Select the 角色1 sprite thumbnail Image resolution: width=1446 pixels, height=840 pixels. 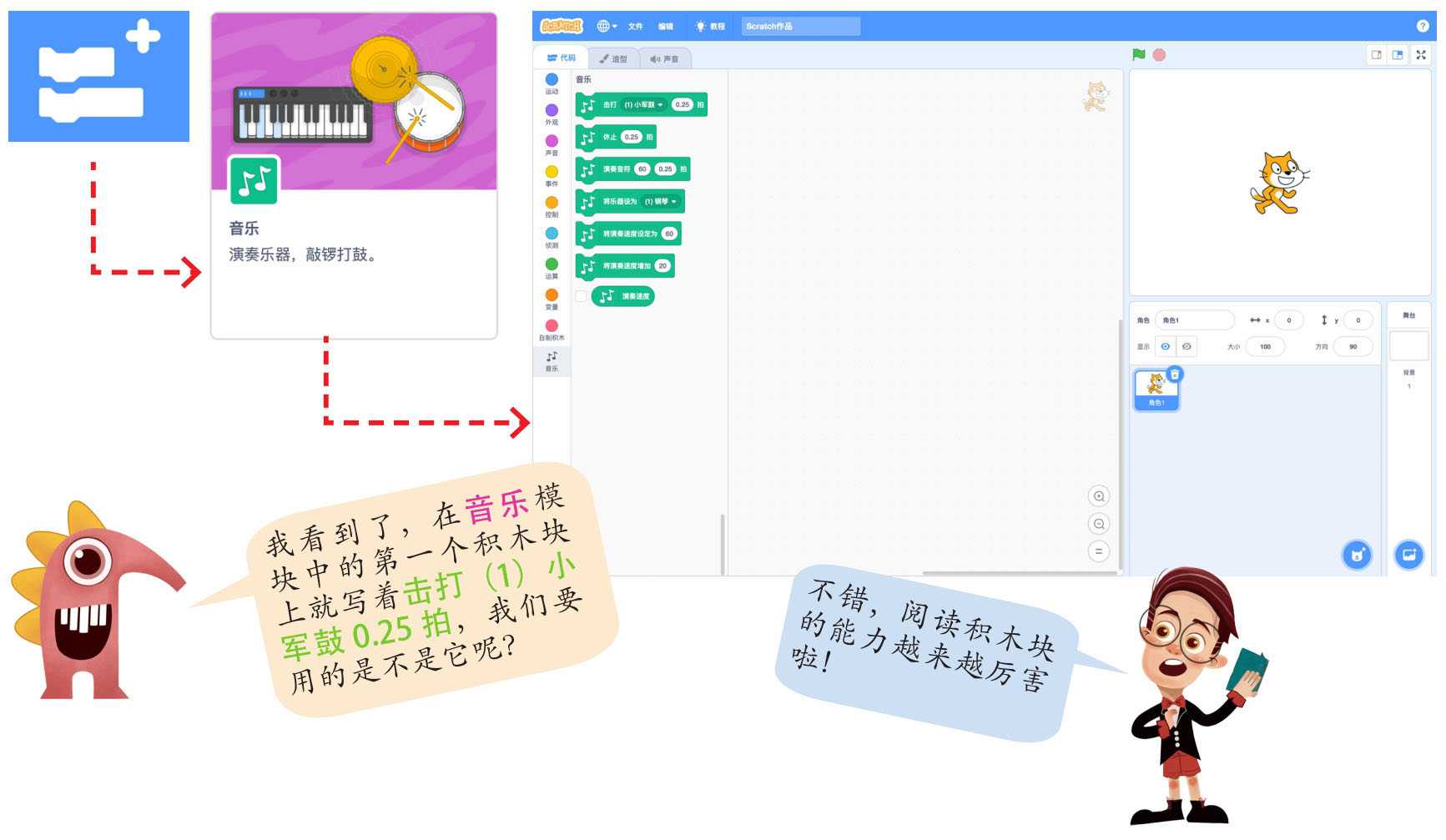click(1156, 390)
